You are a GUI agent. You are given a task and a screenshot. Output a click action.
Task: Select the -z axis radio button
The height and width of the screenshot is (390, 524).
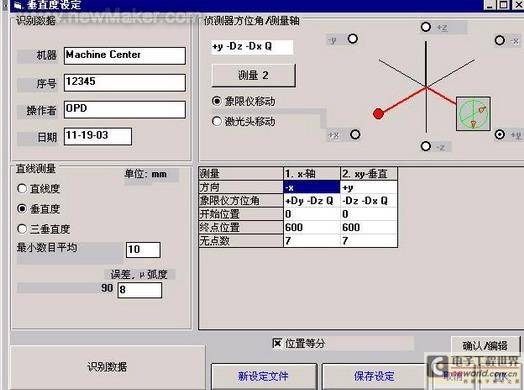pos(426,146)
